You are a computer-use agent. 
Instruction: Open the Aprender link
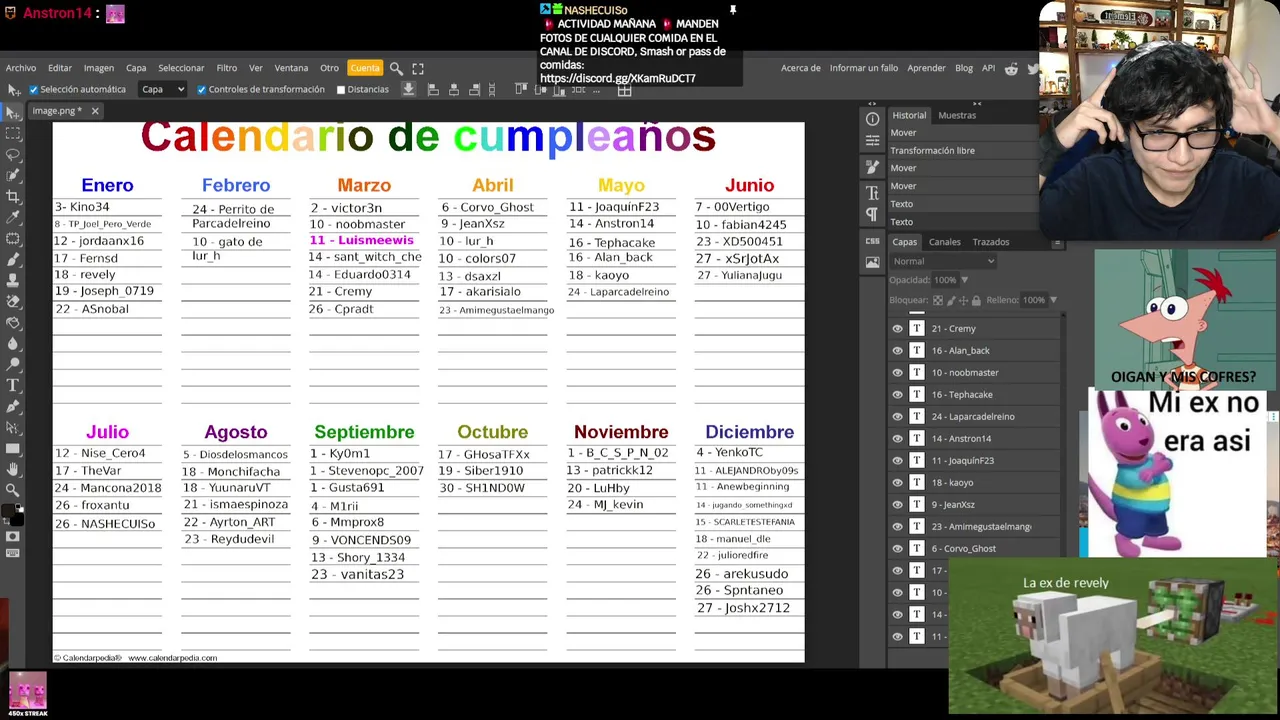pyautogui.click(x=926, y=68)
